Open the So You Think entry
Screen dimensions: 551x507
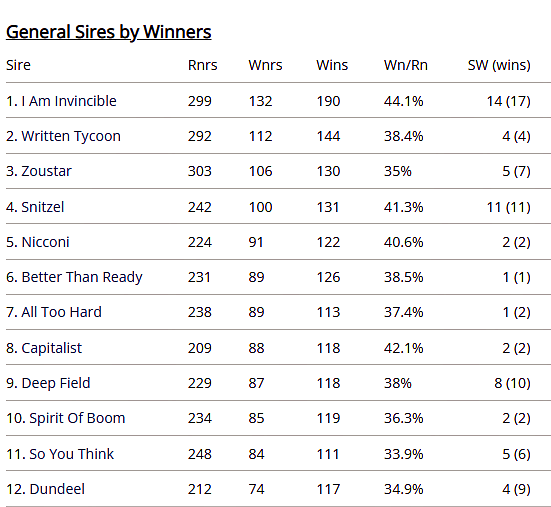tap(71, 454)
